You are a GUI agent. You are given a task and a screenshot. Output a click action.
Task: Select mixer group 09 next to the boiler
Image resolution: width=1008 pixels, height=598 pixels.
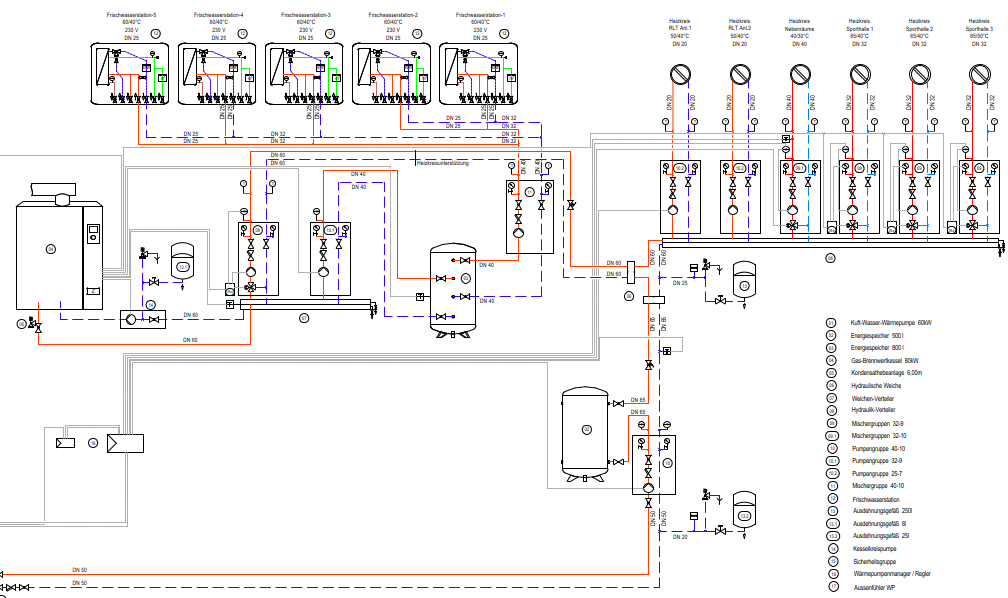coord(258,258)
